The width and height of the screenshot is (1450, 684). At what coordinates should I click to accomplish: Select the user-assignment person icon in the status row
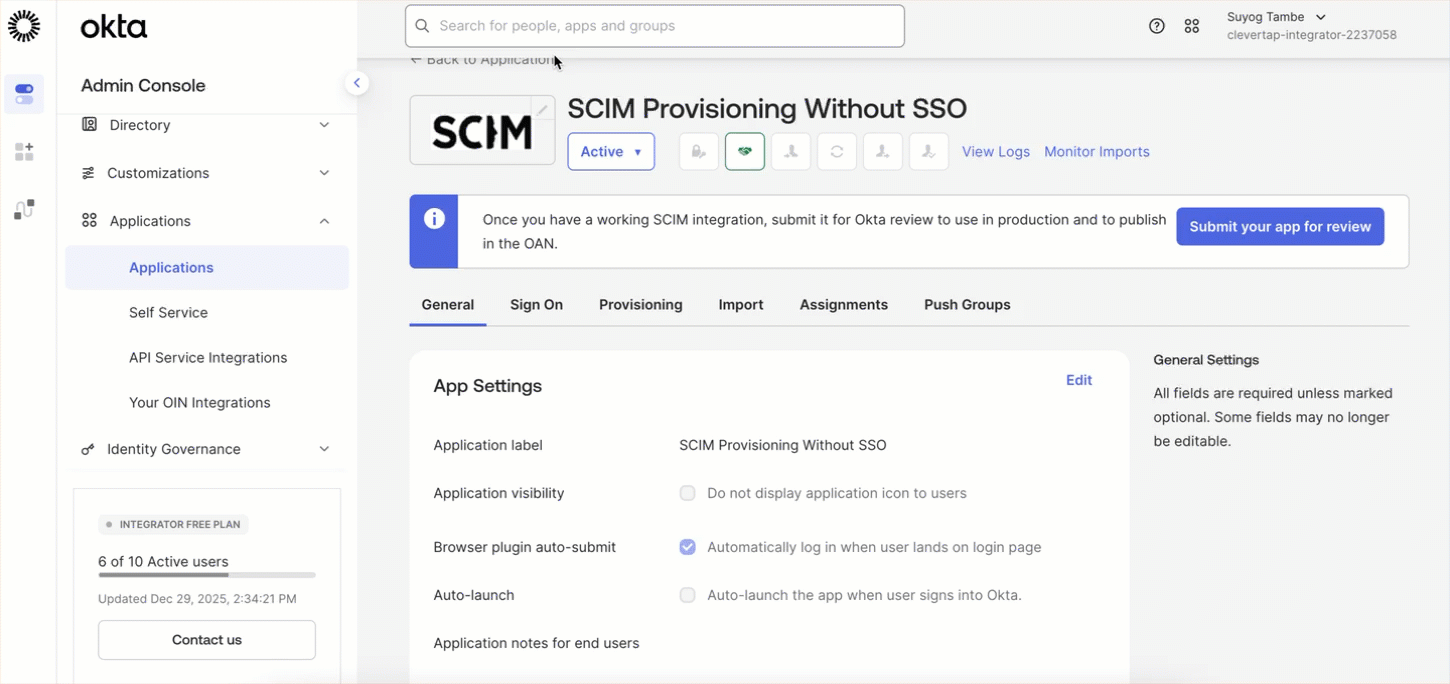pos(791,151)
